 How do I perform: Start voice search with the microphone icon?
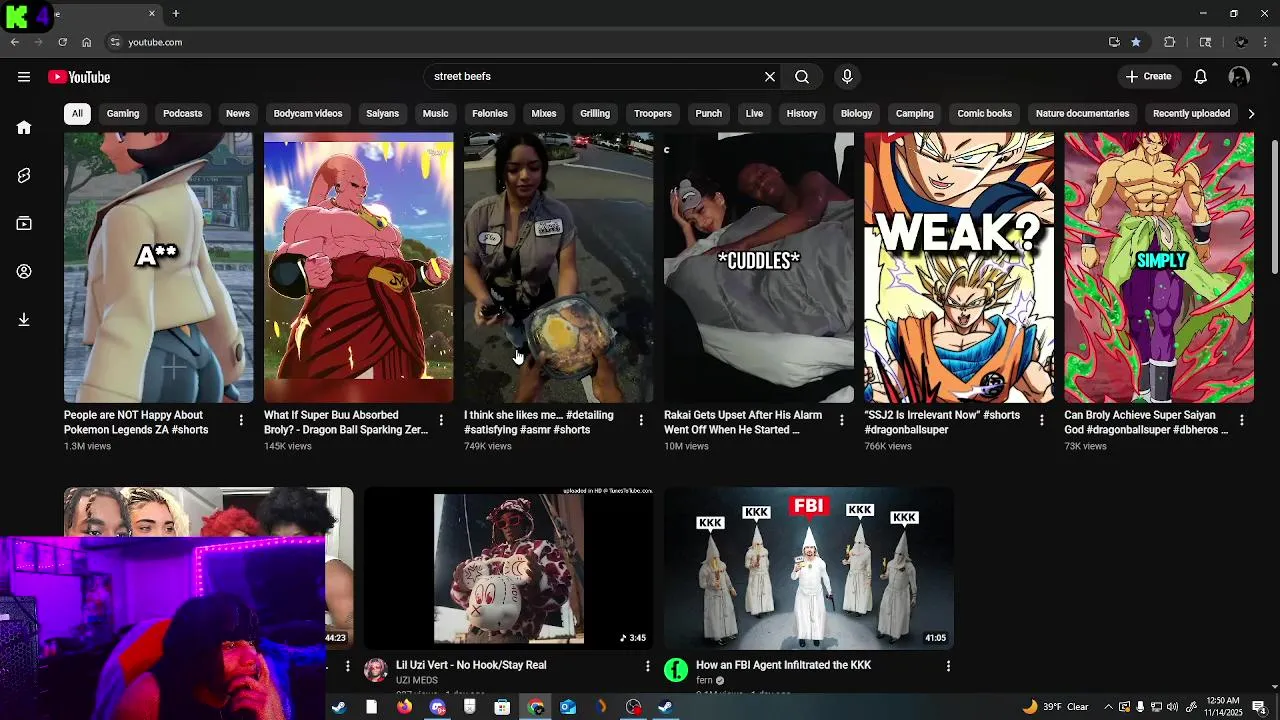(847, 77)
